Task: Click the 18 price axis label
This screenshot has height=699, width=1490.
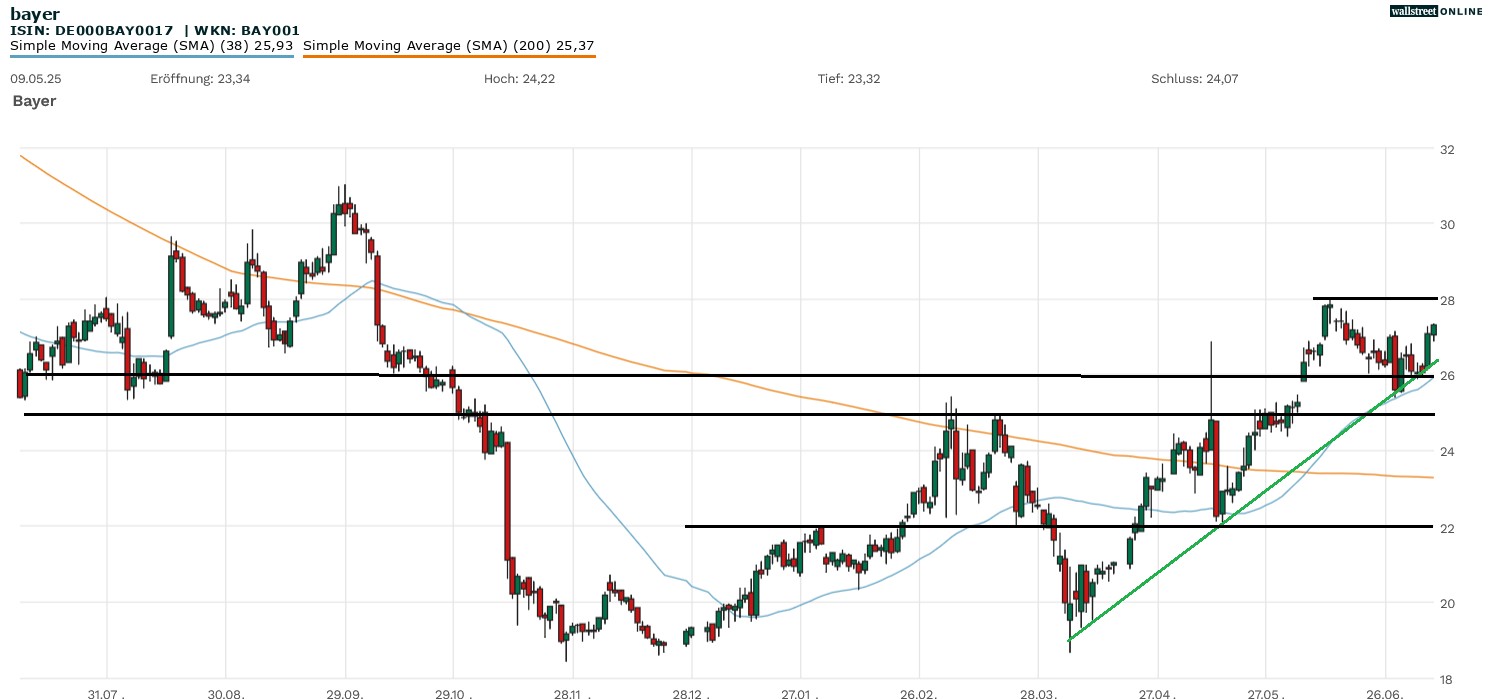Action: (1446, 678)
